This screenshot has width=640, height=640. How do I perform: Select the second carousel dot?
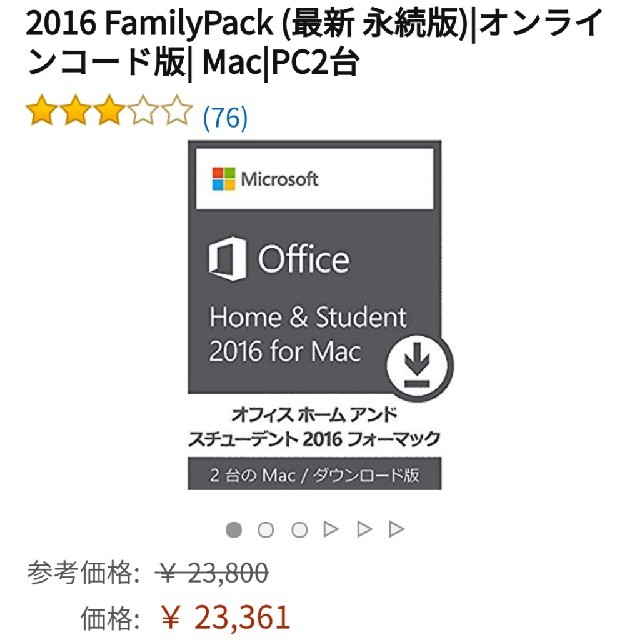pyautogui.click(x=266, y=530)
